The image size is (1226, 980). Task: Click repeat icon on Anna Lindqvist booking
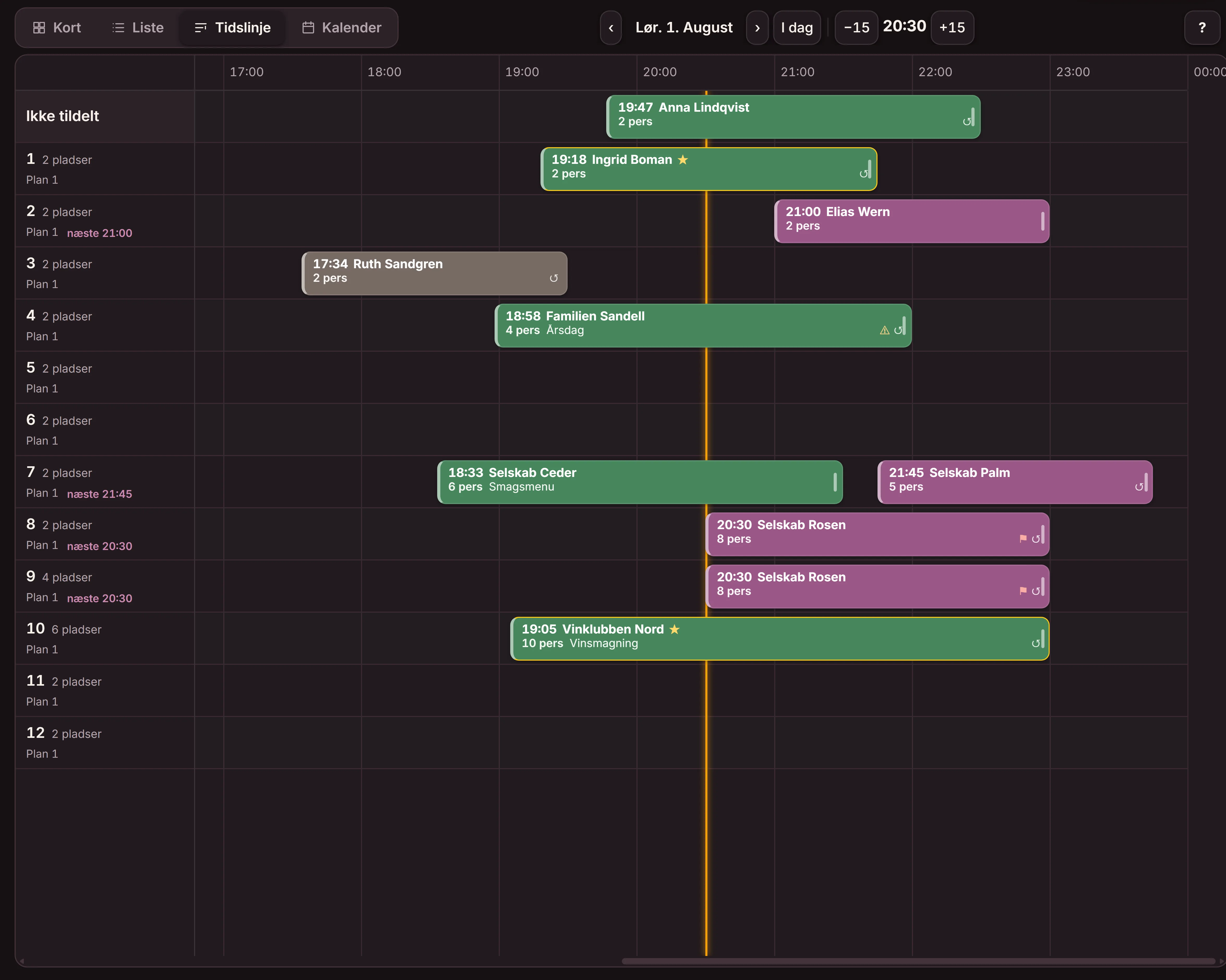(966, 122)
